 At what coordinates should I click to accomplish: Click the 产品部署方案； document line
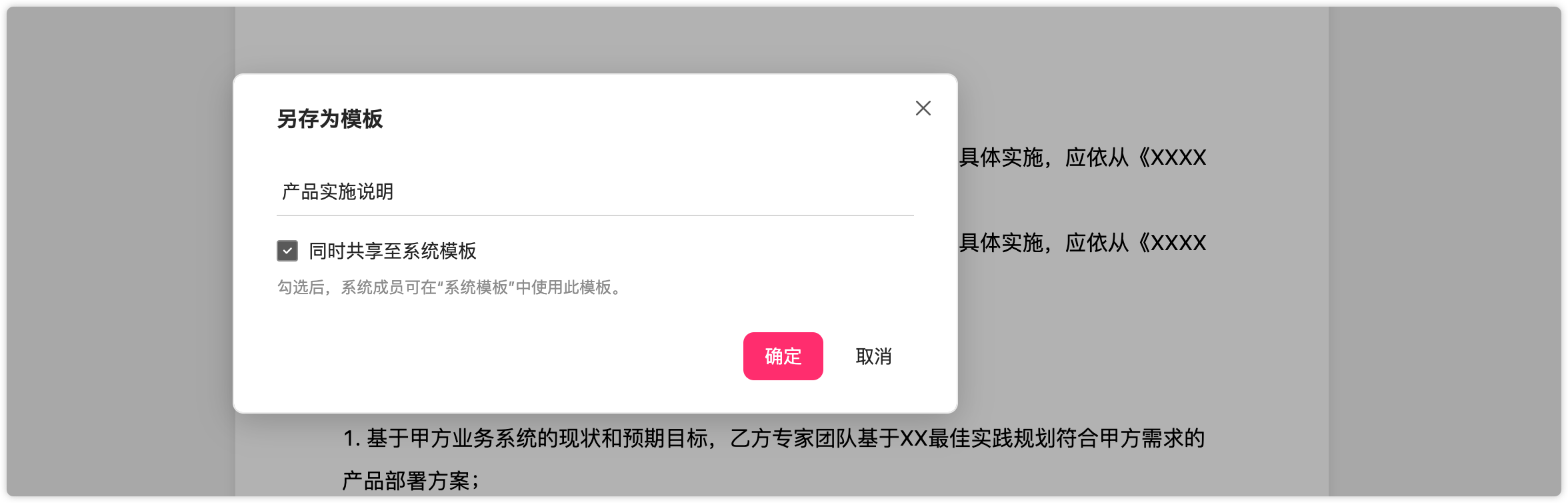411,480
